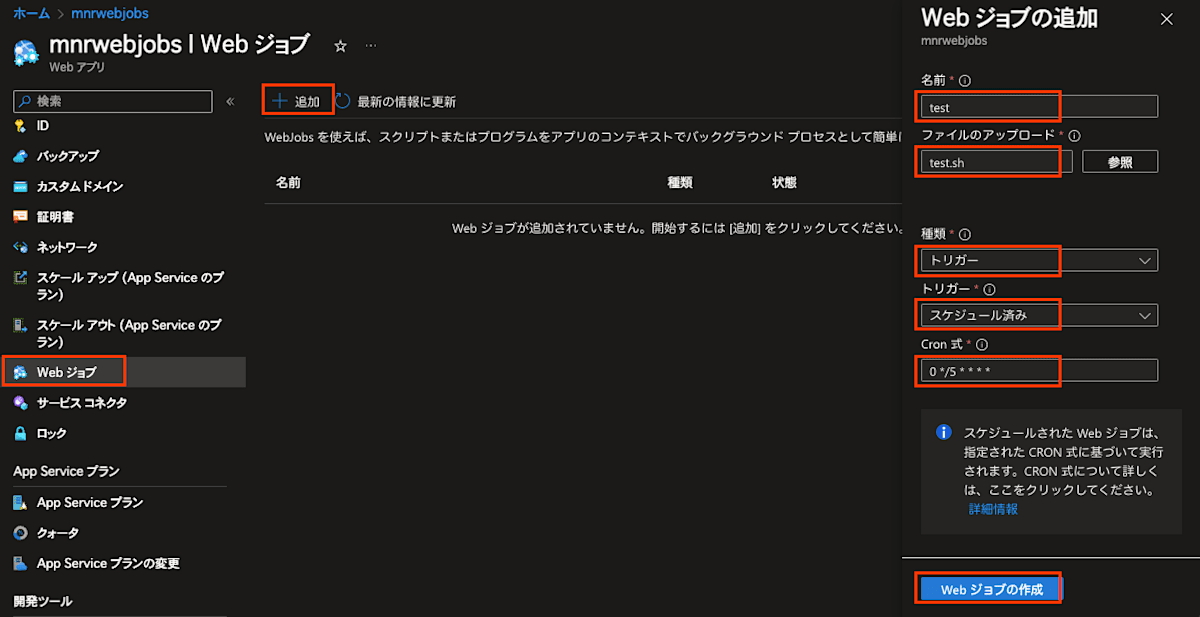Image resolution: width=1200 pixels, height=617 pixels.
Task: Click the スケール アップ icon
Action: [20, 278]
